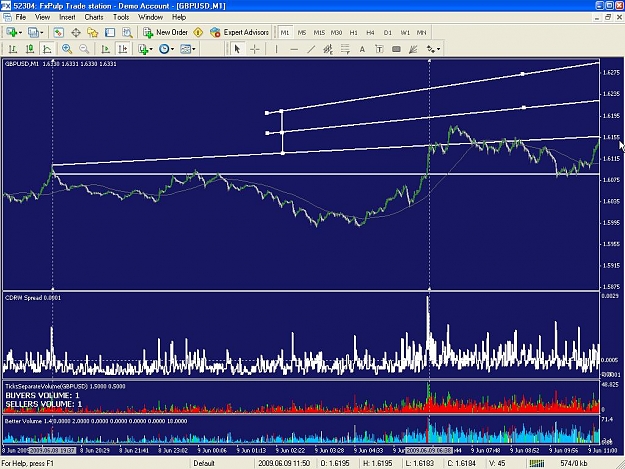Select the M15 timeframe button
The height and width of the screenshot is (469, 625).
[x=319, y=33]
